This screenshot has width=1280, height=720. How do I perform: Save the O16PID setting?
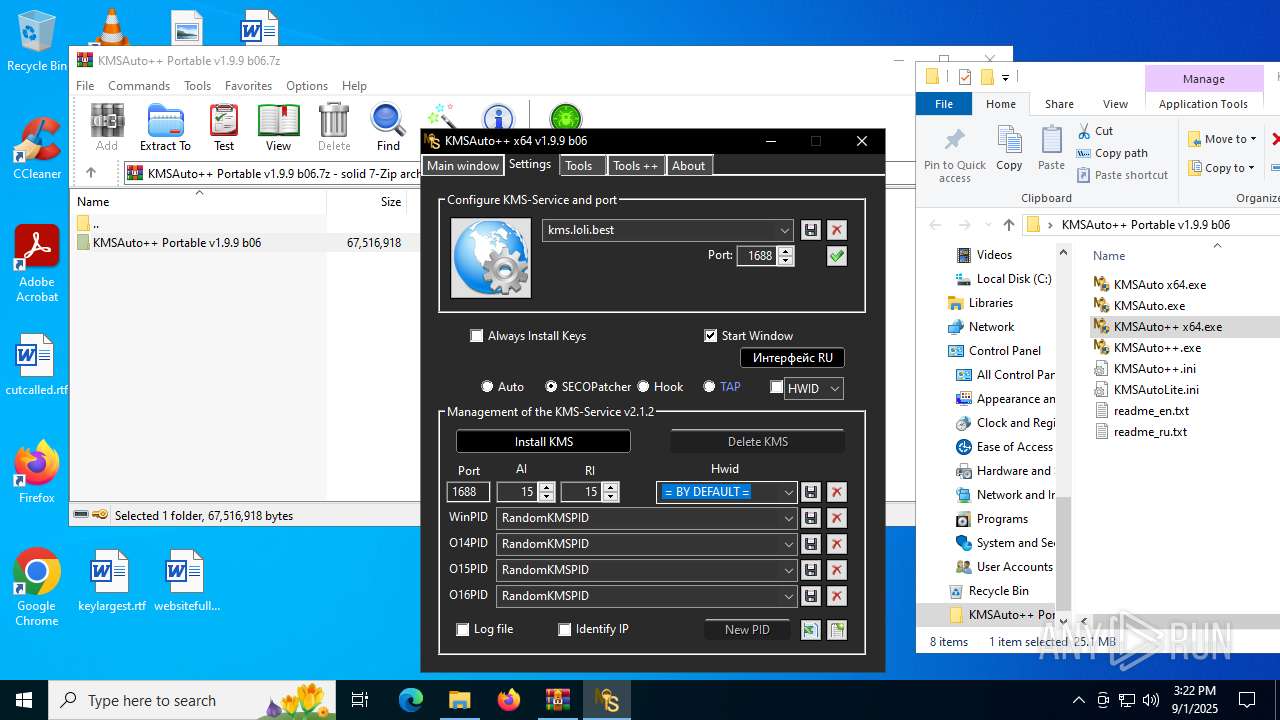[x=811, y=596]
